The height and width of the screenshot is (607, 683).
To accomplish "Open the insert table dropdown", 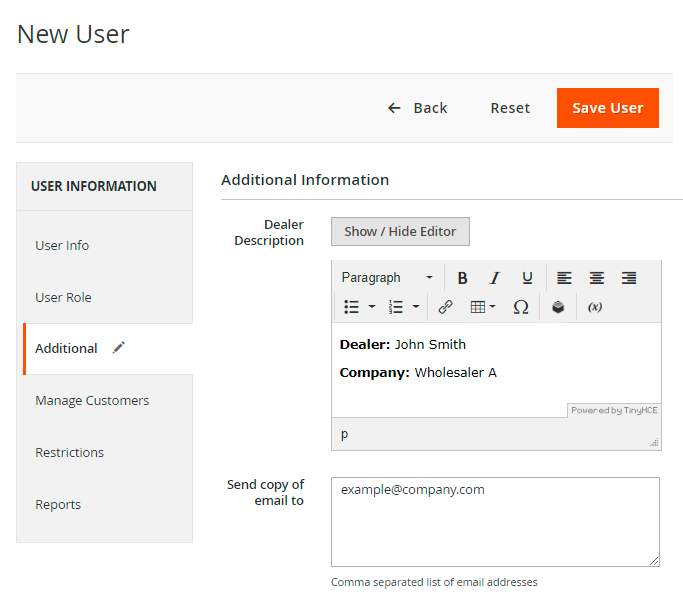I will (483, 307).
